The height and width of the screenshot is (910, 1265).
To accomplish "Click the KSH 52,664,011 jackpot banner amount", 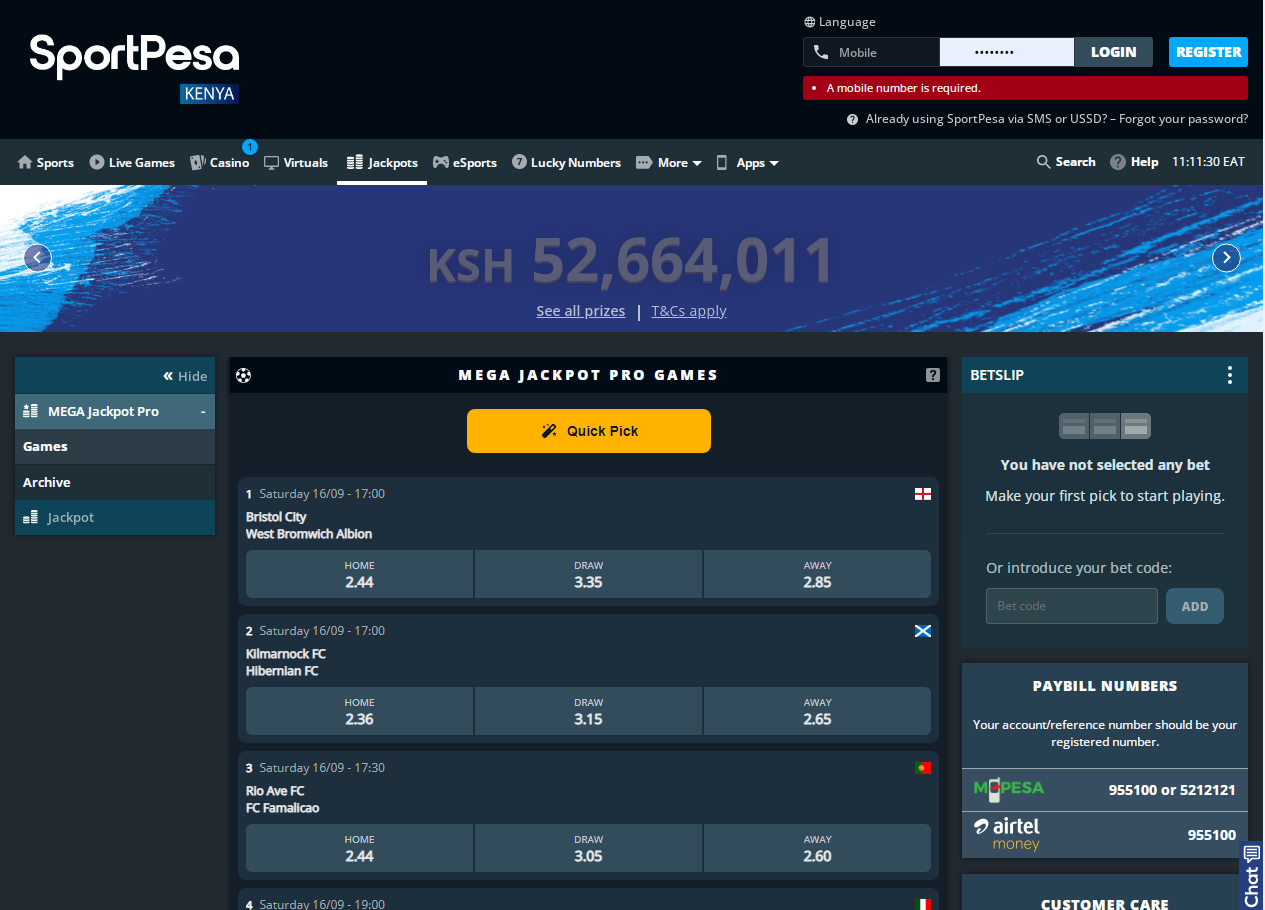I will pos(630,262).
